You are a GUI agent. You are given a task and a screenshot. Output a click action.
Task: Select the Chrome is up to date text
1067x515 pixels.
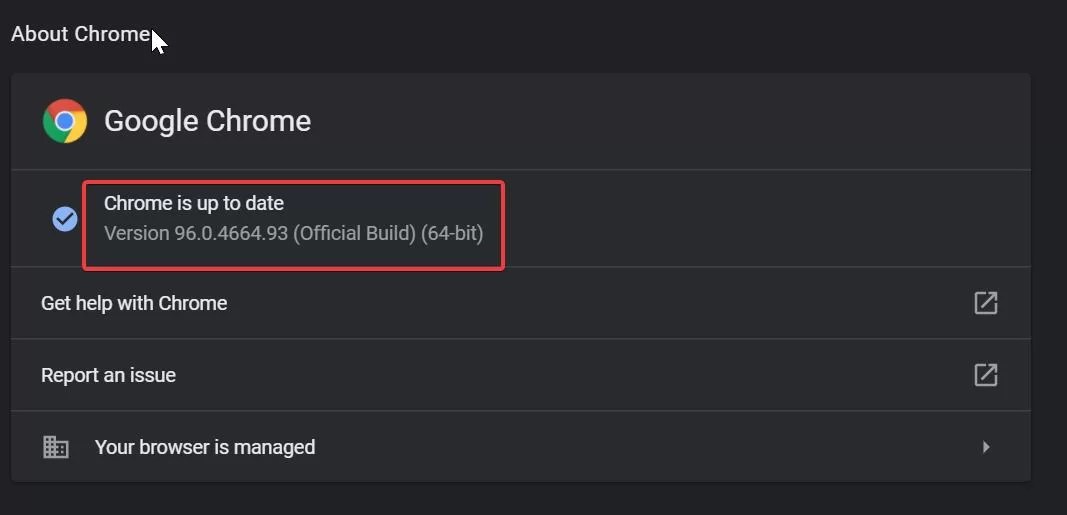coord(194,203)
